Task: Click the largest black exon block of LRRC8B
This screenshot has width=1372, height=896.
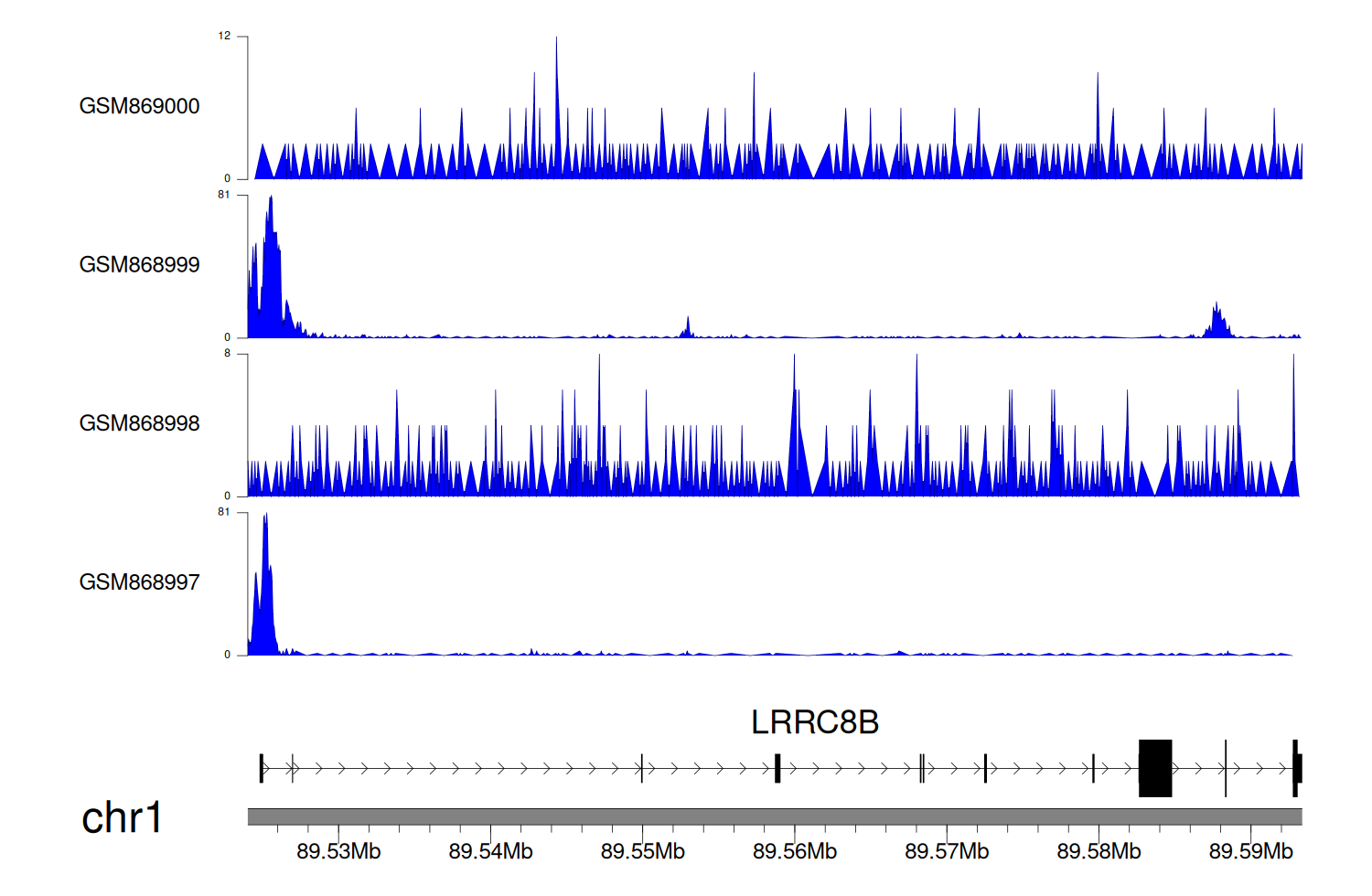Action: [x=1155, y=768]
